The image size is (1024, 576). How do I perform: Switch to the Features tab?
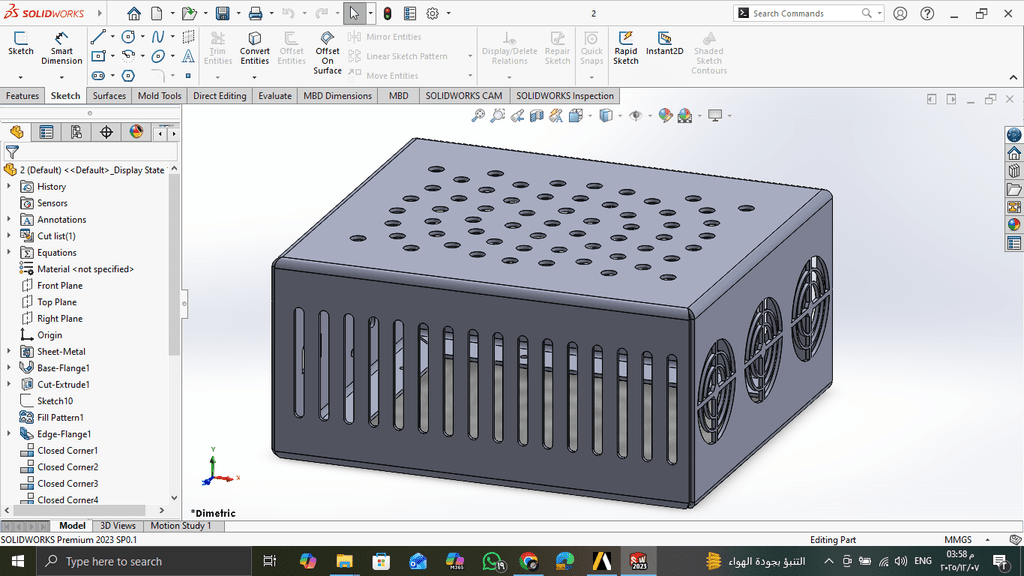22,96
